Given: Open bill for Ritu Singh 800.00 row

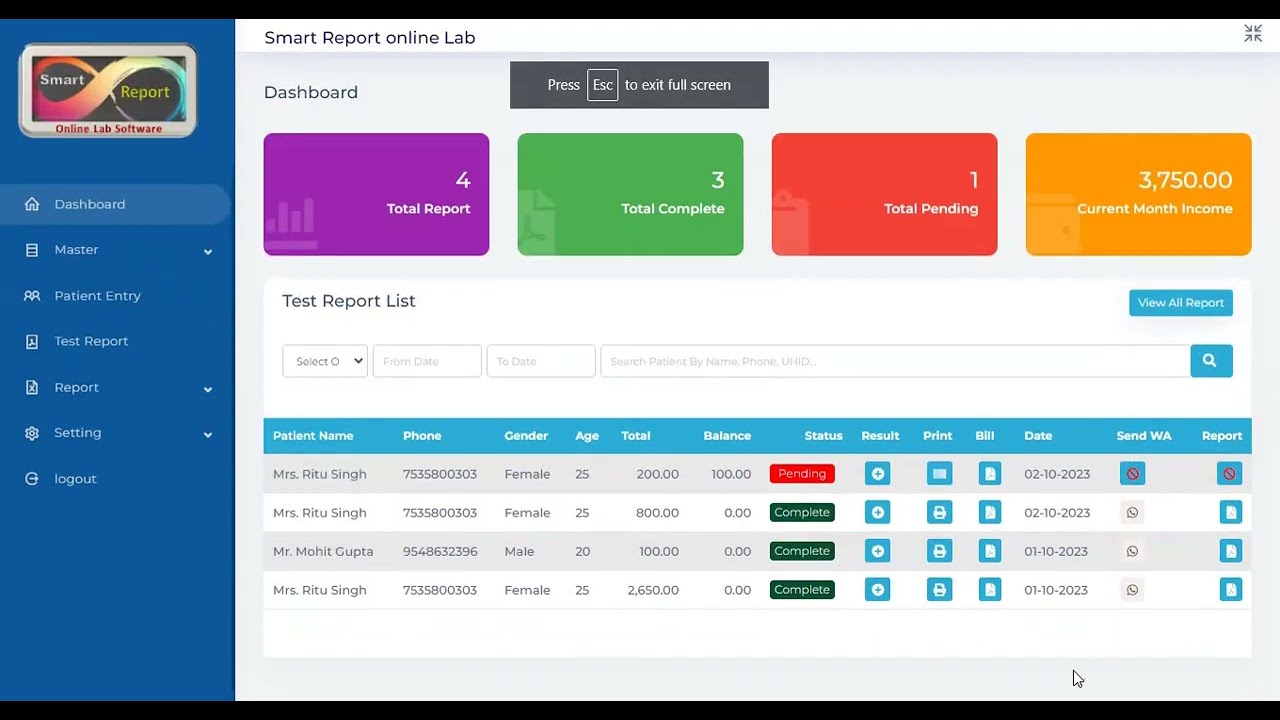Looking at the screenshot, I should tap(990, 512).
